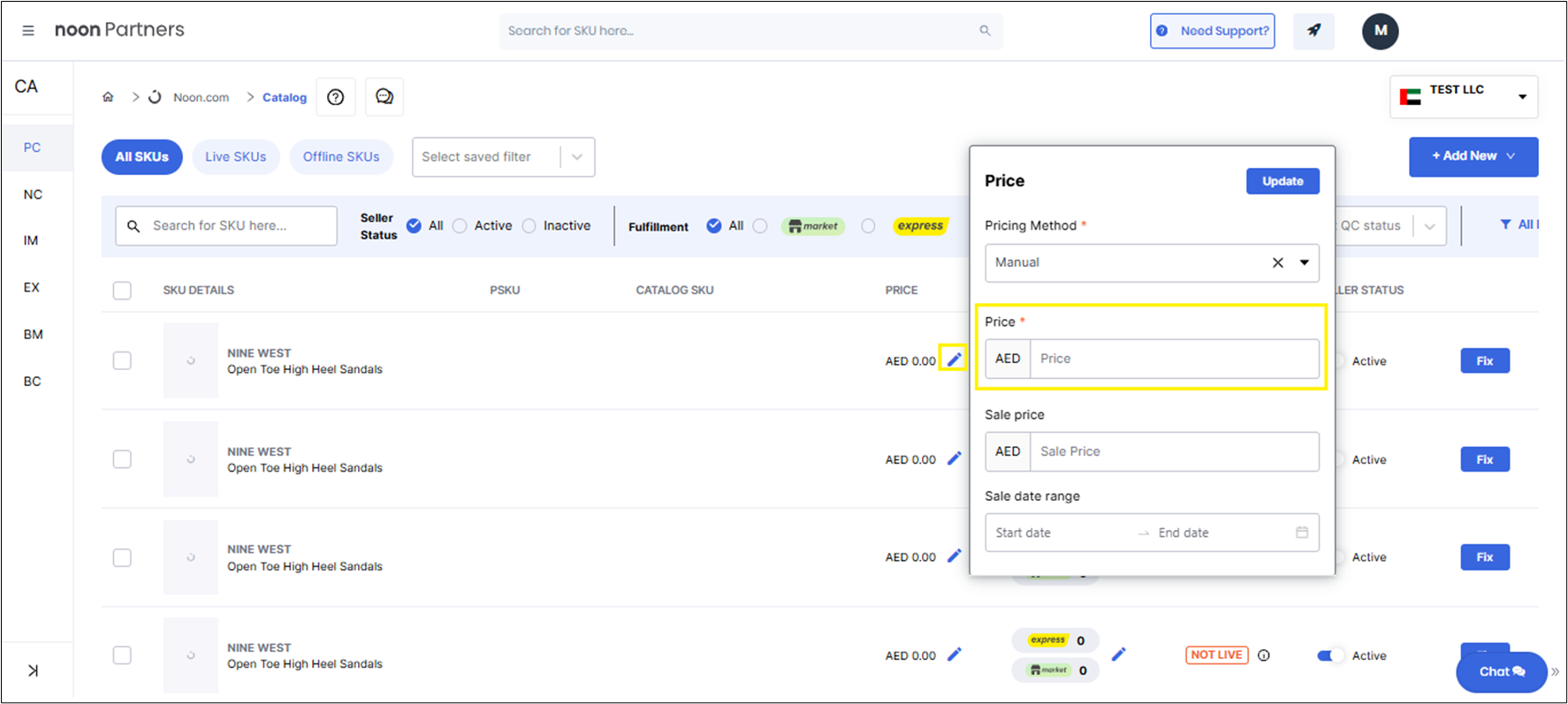Choose the express fulfillment radio option

click(868, 226)
